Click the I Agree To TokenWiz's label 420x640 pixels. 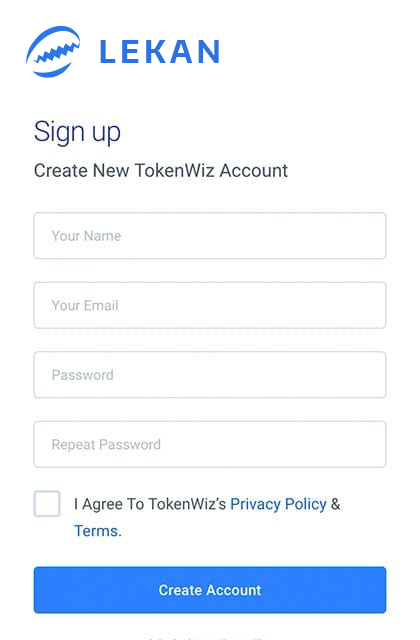tap(150, 504)
